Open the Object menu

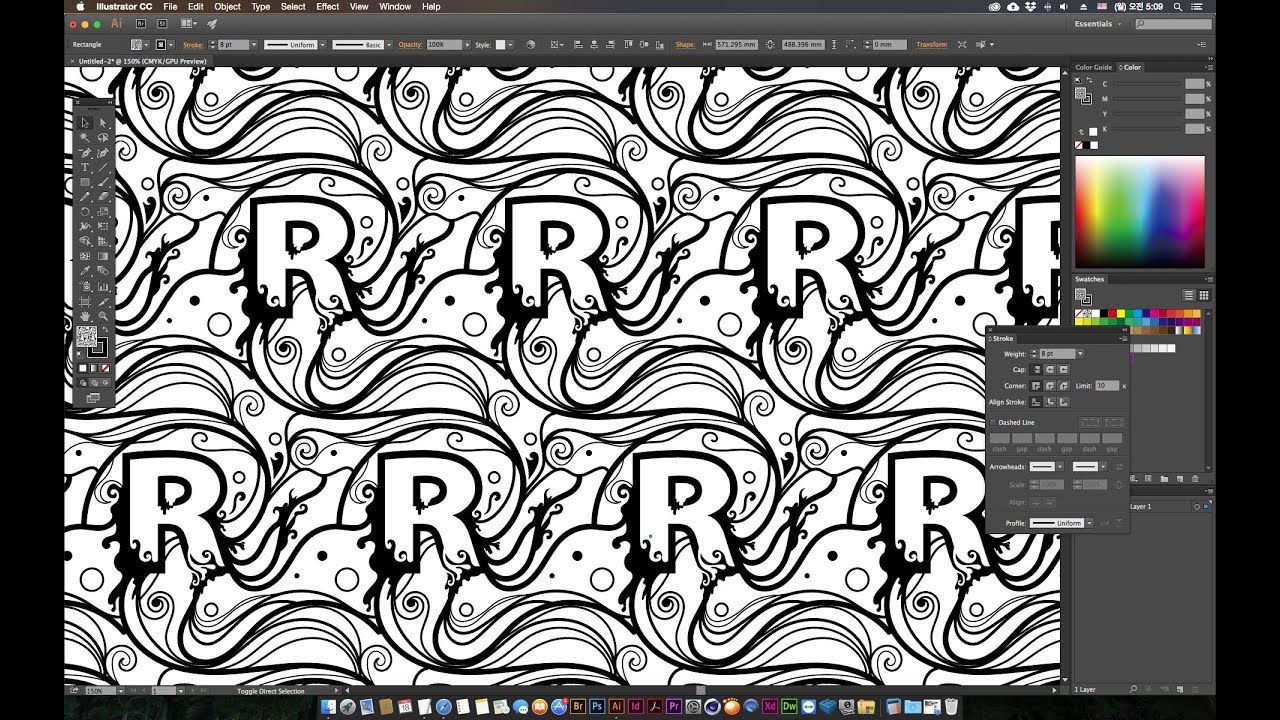point(227,6)
